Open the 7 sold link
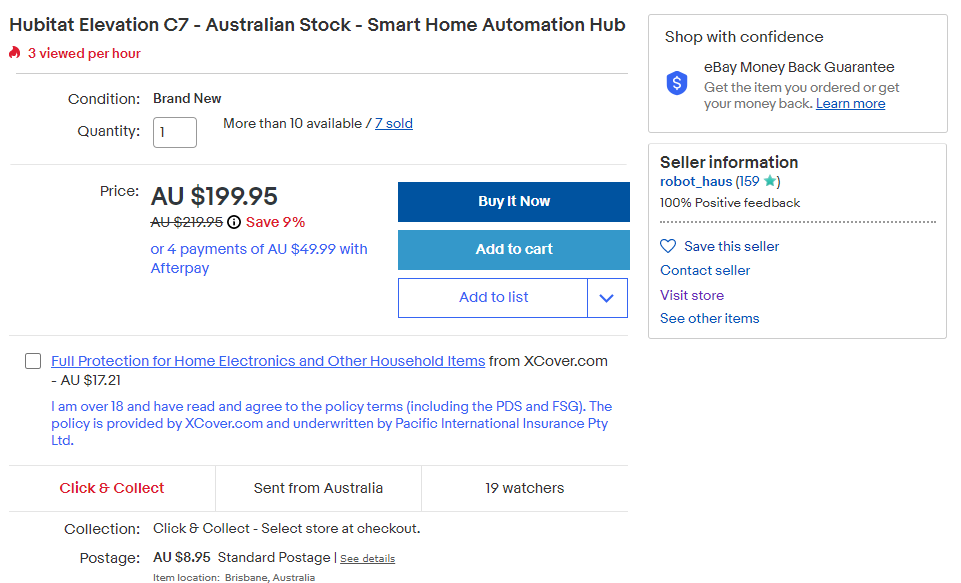 [393, 124]
